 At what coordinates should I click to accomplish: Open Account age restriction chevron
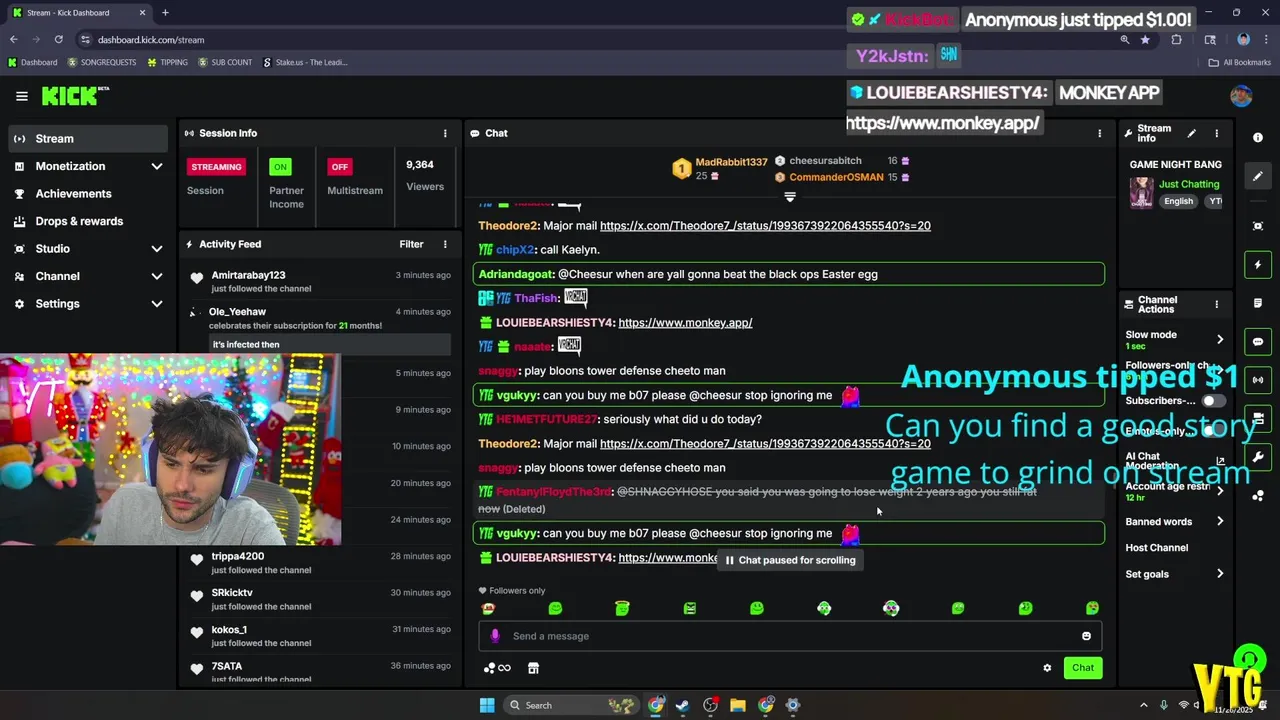pos(1220,491)
